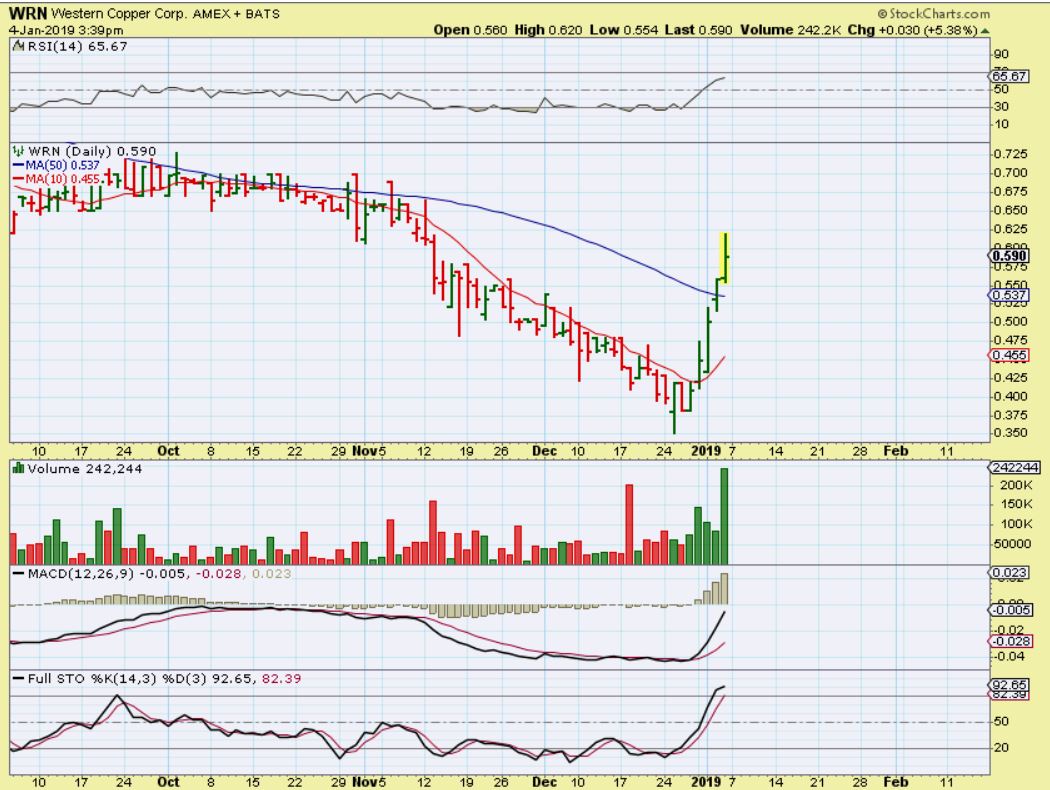
Task: Click the blue MA(50) legend swatch
Action: (x=17, y=165)
